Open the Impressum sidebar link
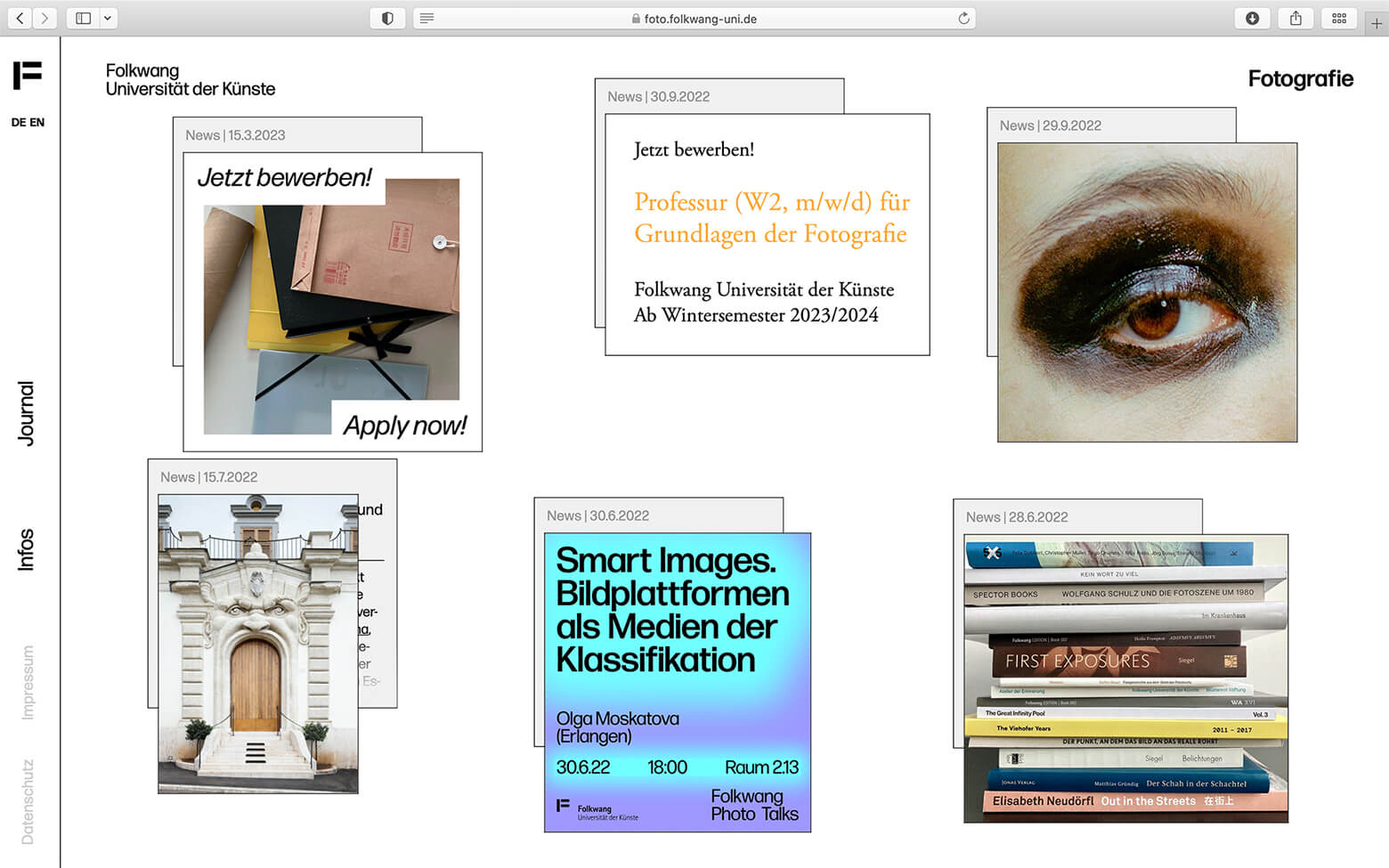 coord(28,683)
